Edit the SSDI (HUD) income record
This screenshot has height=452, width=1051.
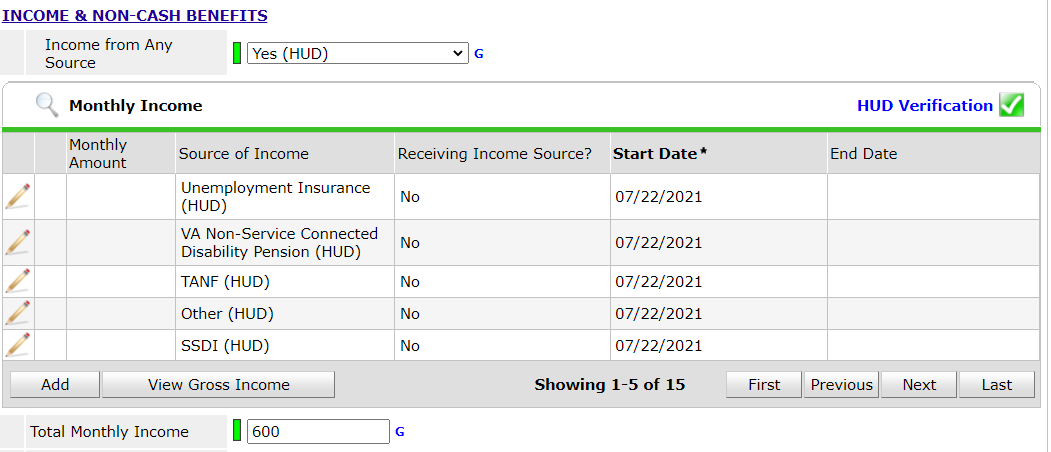18,345
